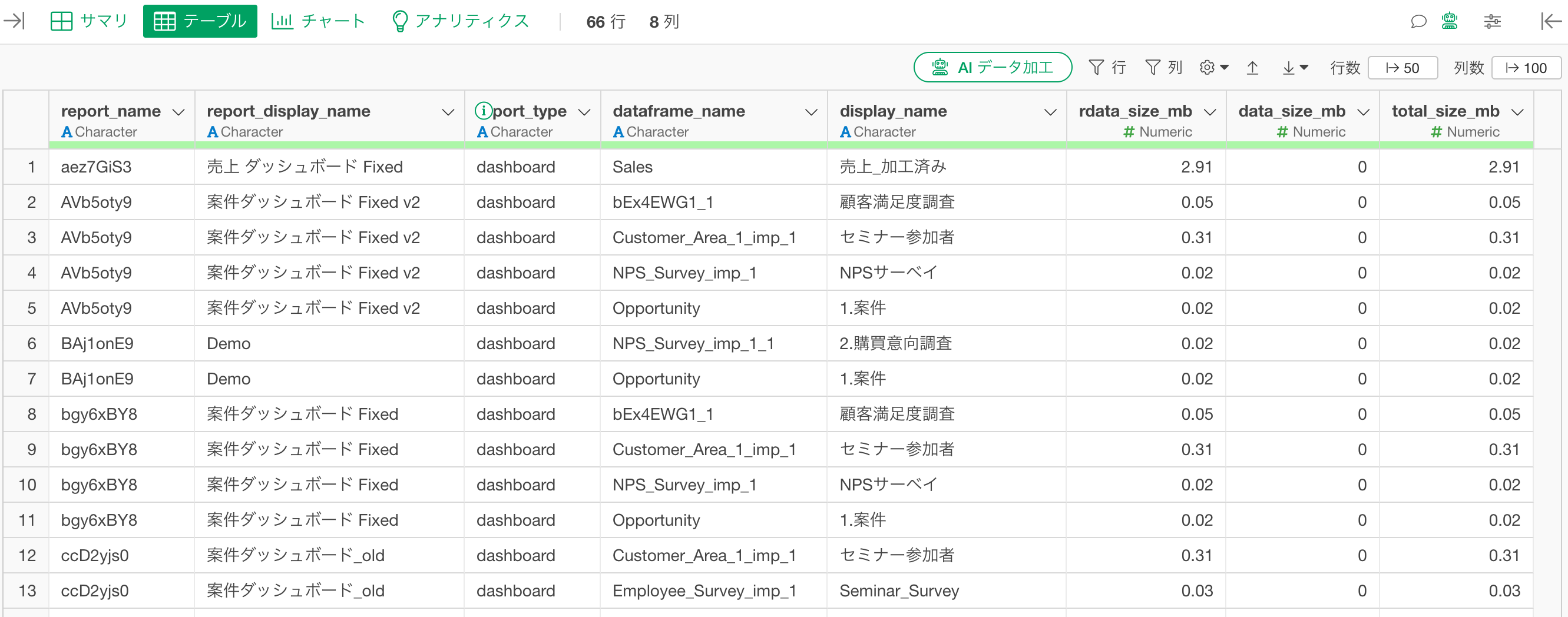Viewport: 1568px width, 617px height.
Task: Open the gear settings dropdown
Action: [x=1214, y=68]
